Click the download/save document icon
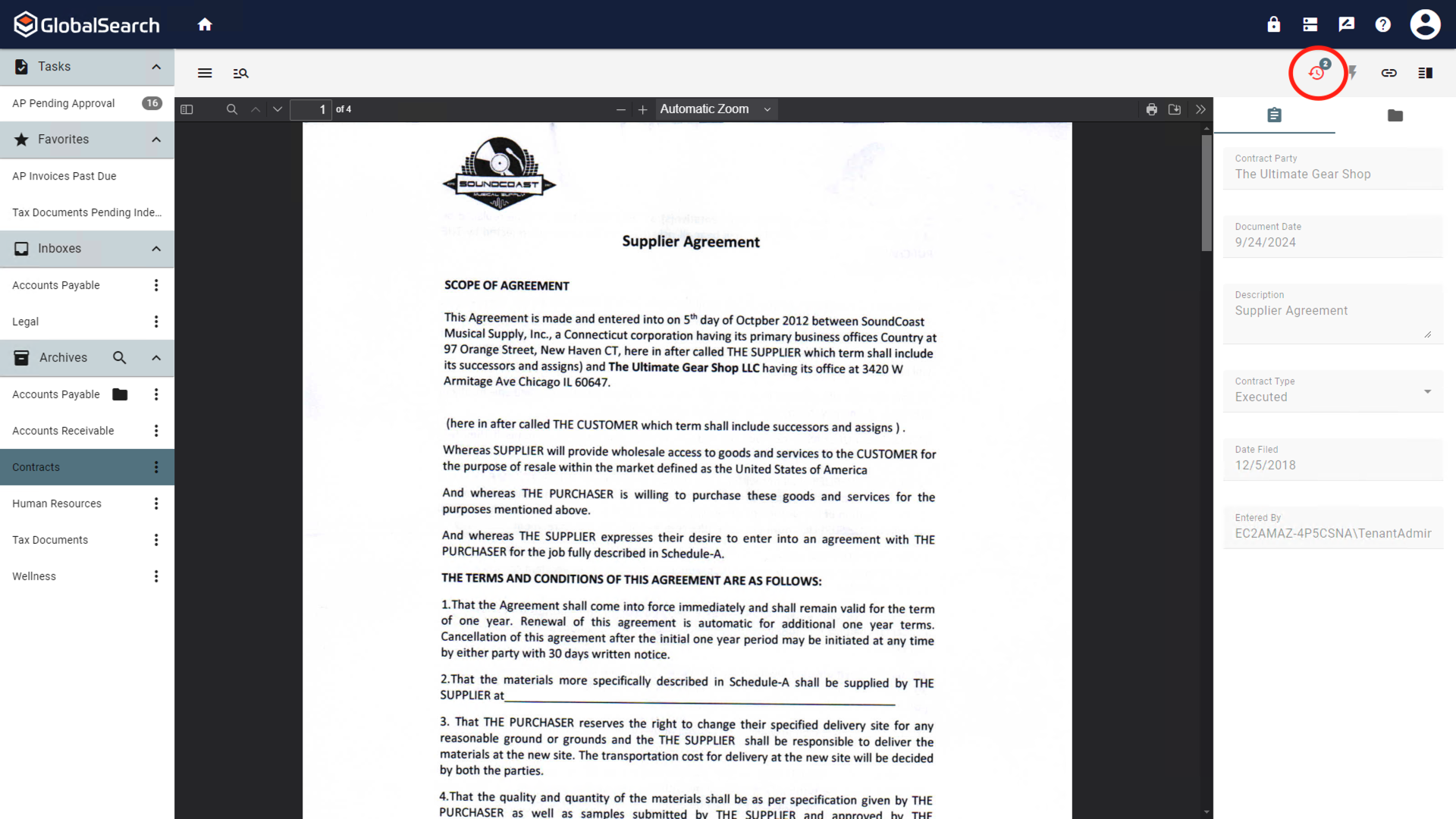The width and height of the screenshot is (1456, 819). click(1175, 109)
